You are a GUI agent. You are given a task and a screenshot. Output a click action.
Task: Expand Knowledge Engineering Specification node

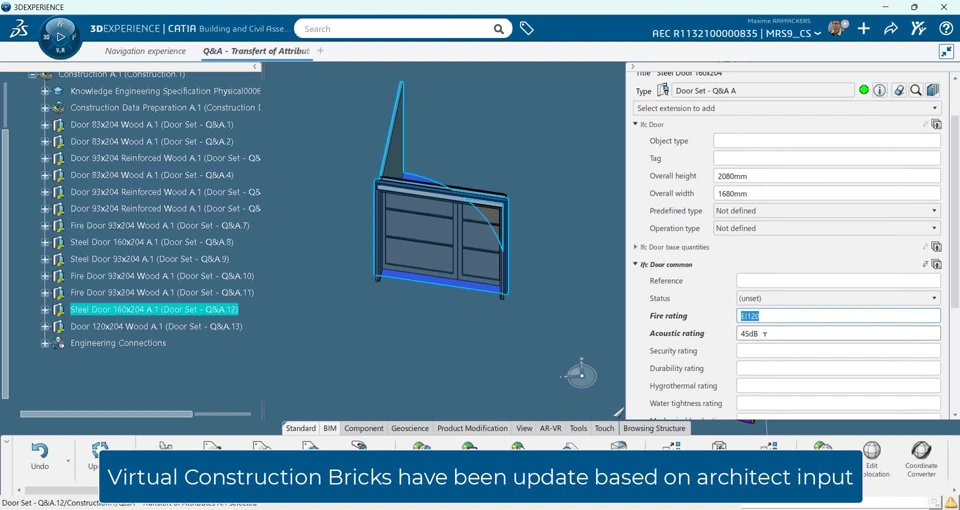click(45, 91)
